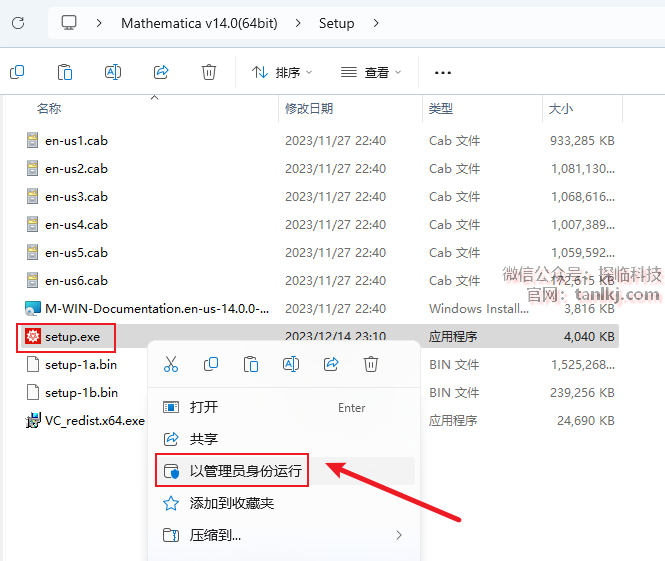Click the 24,690 KB size cell
665x561 pixels.
(586, 421)
